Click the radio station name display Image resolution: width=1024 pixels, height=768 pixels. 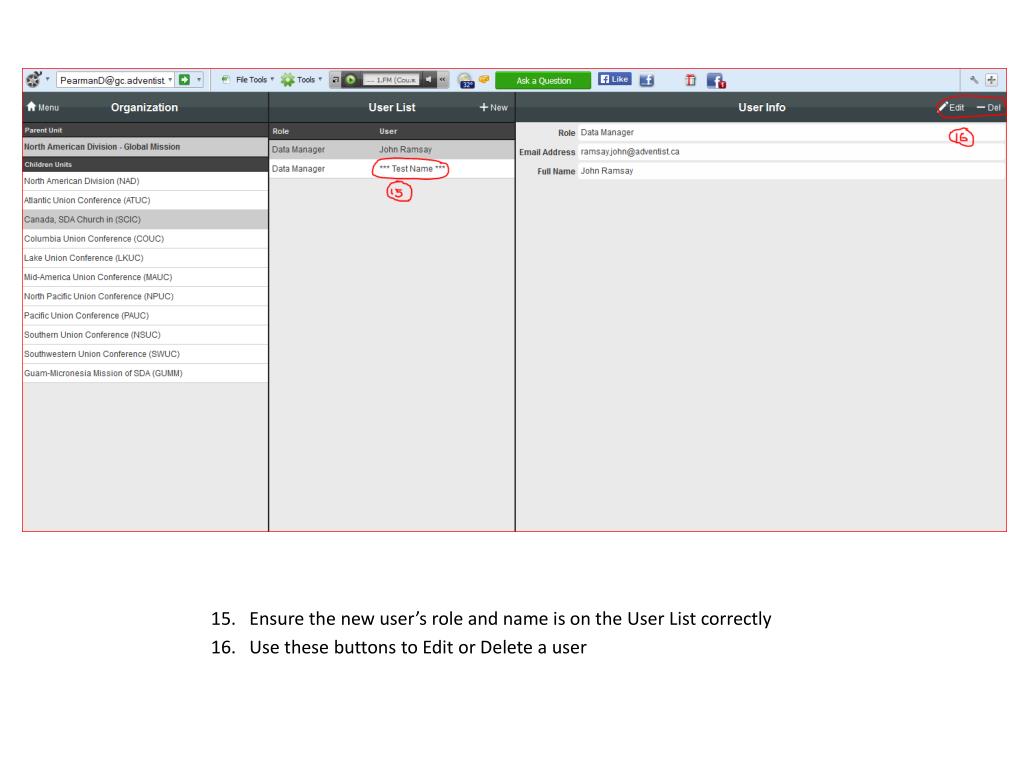click(391, 80)
